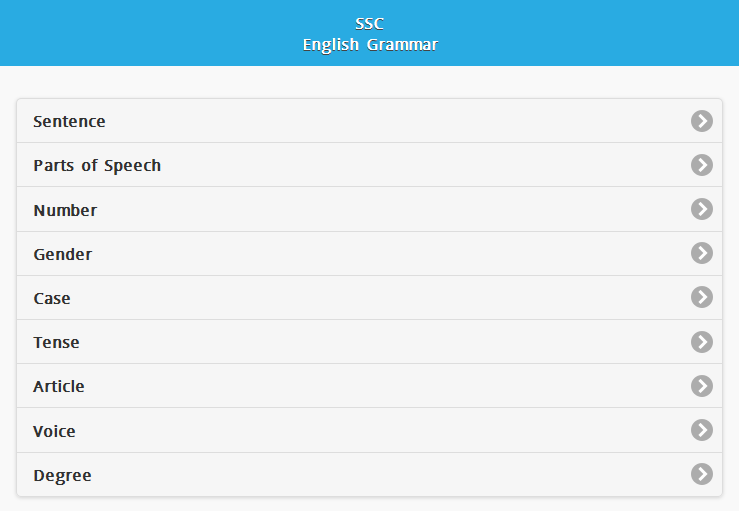
Task: Navigate to the Voice section
Action: pyautogui.click(x=54, y=431)
